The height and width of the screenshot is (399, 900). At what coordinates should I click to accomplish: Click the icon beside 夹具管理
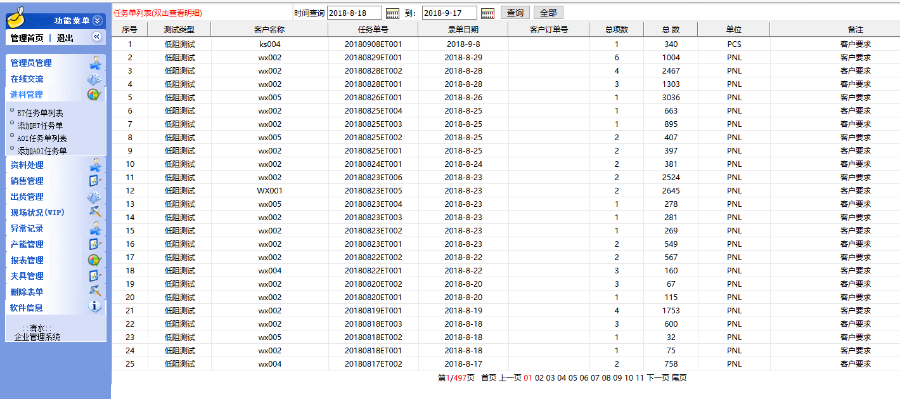(x=95, y=276)
